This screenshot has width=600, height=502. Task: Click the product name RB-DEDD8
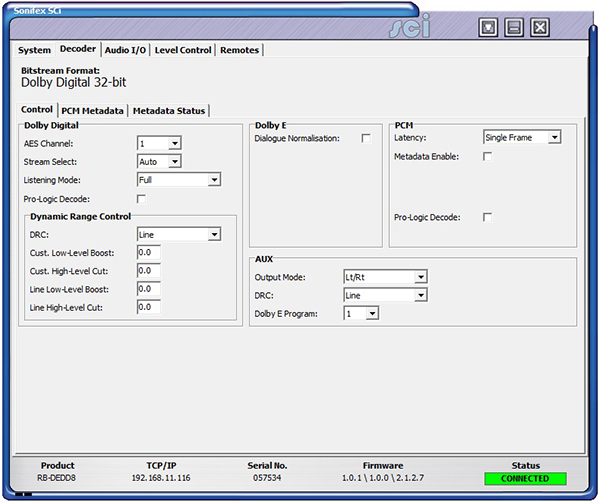coord(57,478)
